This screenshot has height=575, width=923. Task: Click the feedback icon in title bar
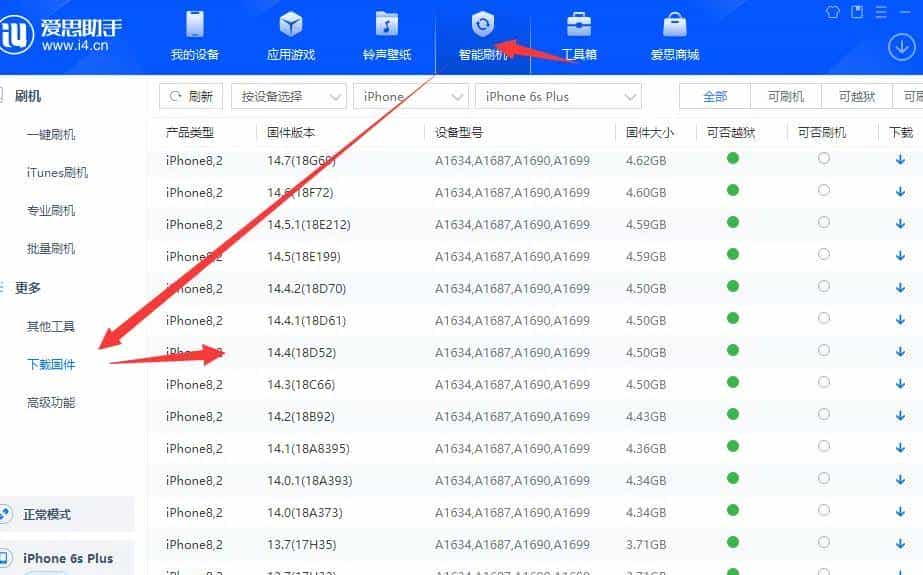857,12
